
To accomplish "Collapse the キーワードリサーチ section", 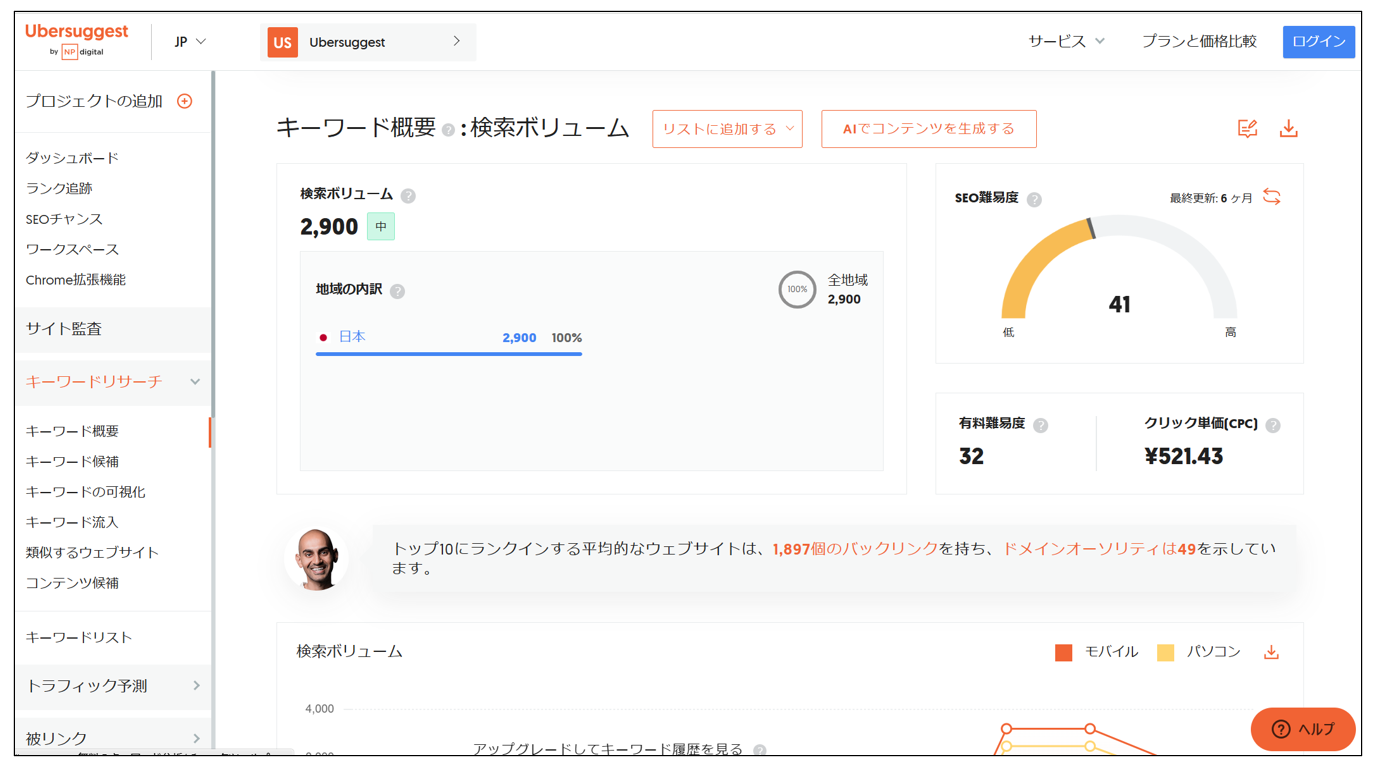I will pos(113,381).
